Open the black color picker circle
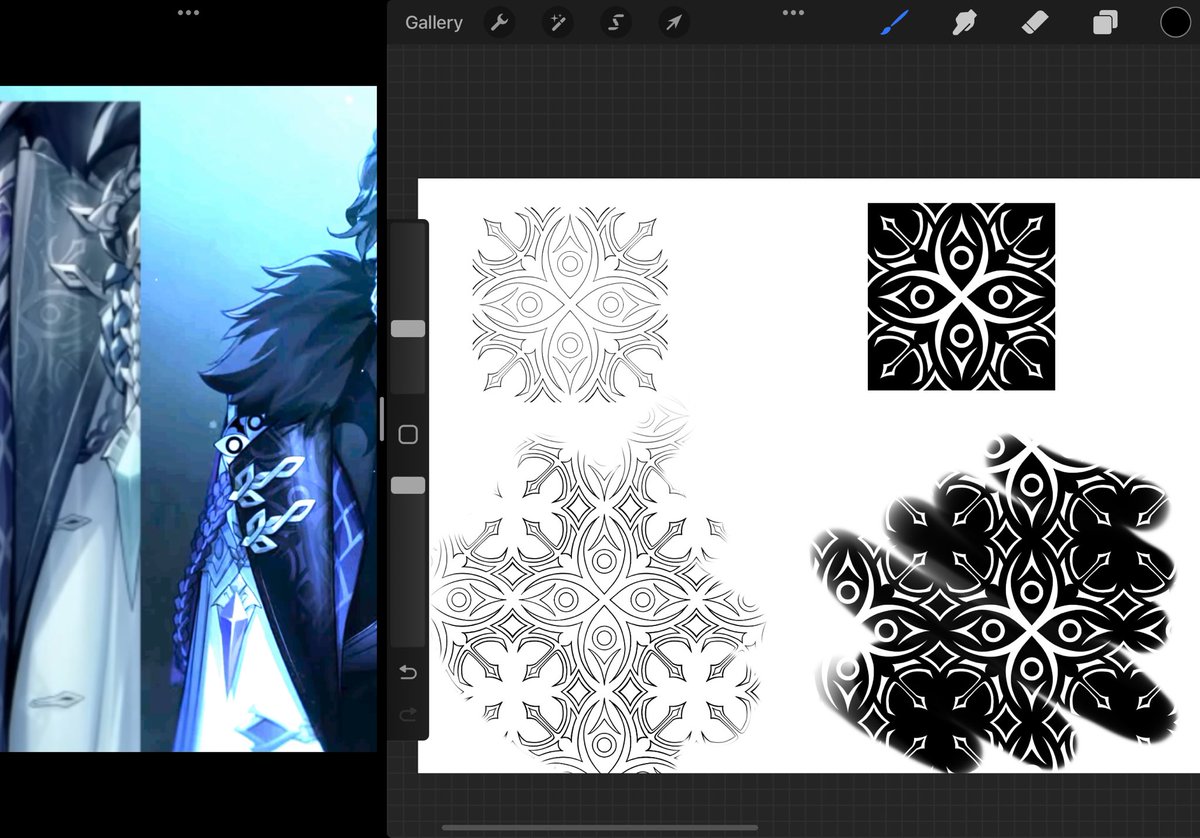Viewport: 1200px width, 838px height. pos(1175,22)
